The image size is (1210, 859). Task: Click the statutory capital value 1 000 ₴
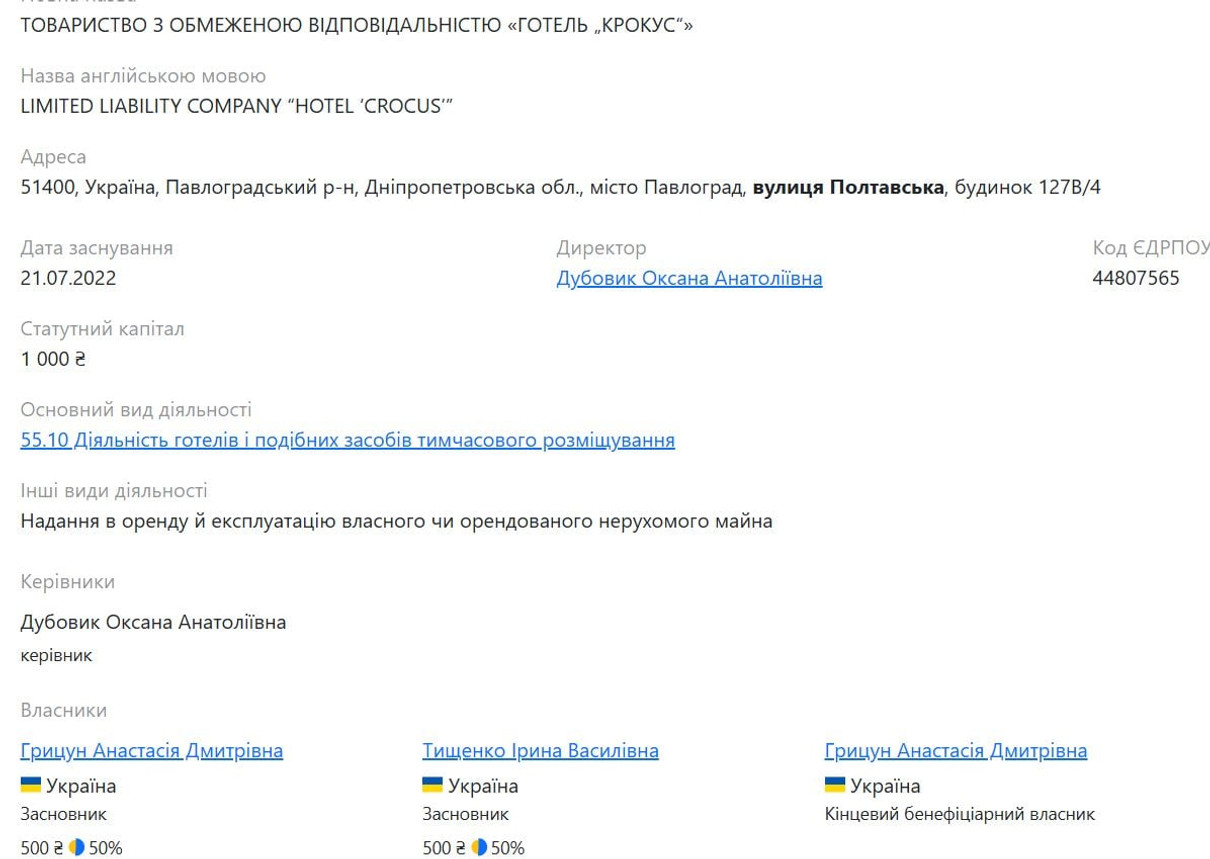(x=53, y=360)
